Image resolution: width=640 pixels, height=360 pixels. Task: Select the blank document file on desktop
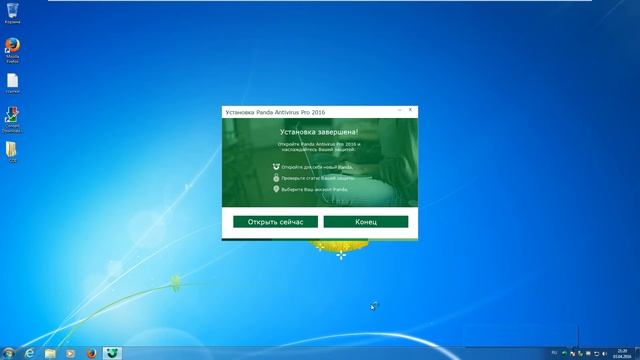tap(12, 83)
